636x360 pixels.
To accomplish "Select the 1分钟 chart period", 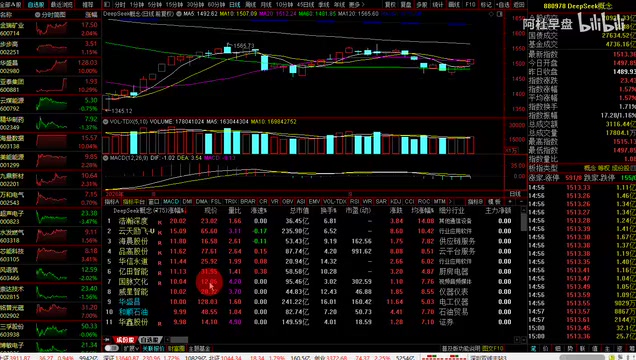I will pos(137,4).
